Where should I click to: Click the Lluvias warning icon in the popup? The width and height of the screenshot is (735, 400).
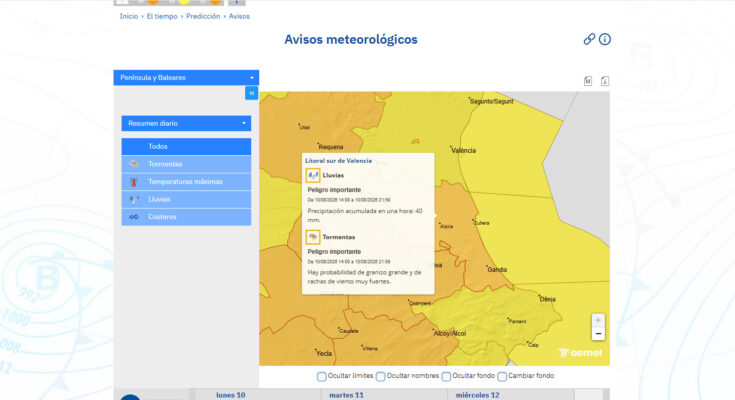pyautogui.click(x=313, y=175)
